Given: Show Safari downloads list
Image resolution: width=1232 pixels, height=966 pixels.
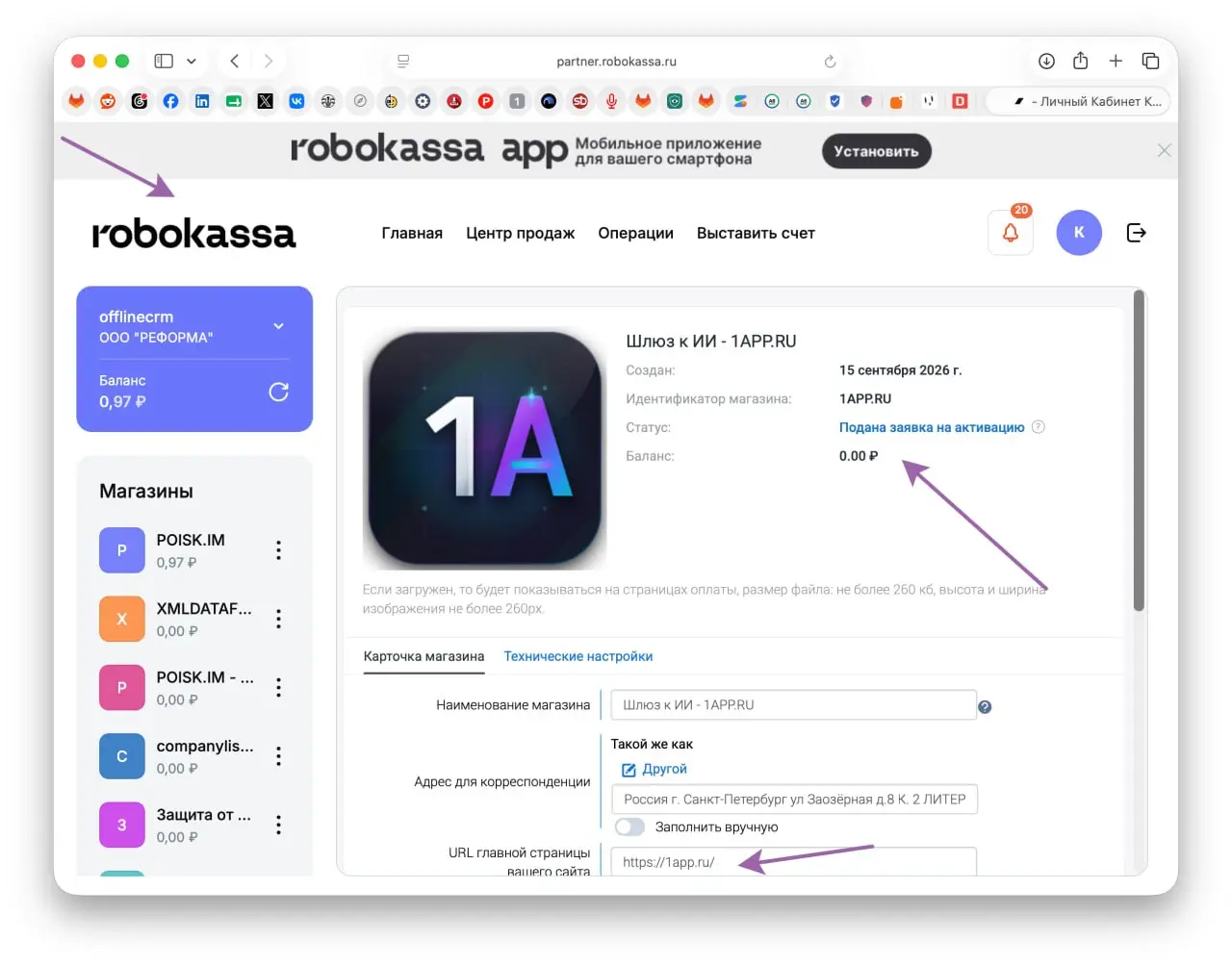Looking at the screenshot, I should pos(1046,61).
